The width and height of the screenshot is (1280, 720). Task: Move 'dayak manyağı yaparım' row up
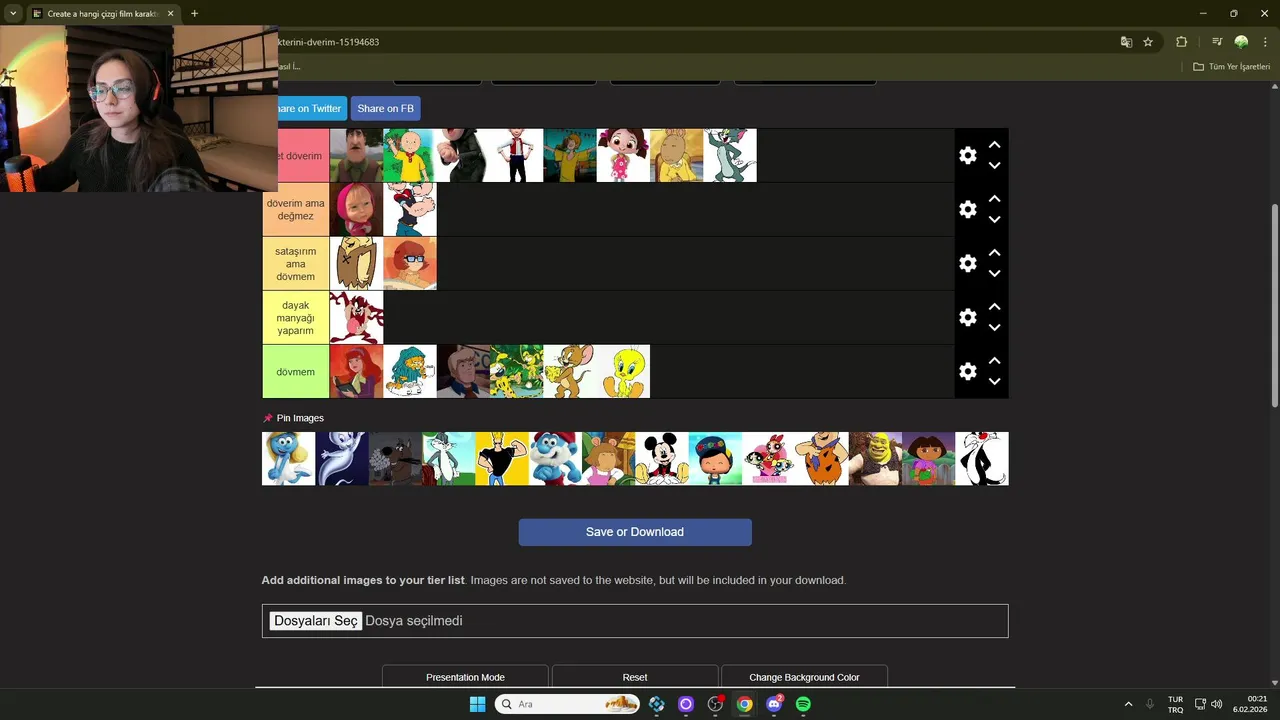(994, 307)
